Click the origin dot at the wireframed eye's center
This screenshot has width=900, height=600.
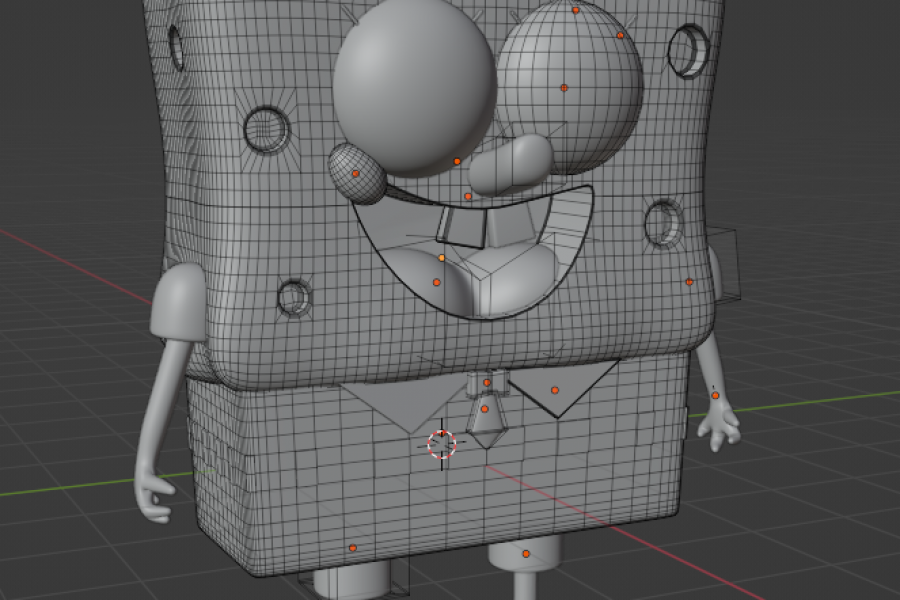click(x=564, y=88)
